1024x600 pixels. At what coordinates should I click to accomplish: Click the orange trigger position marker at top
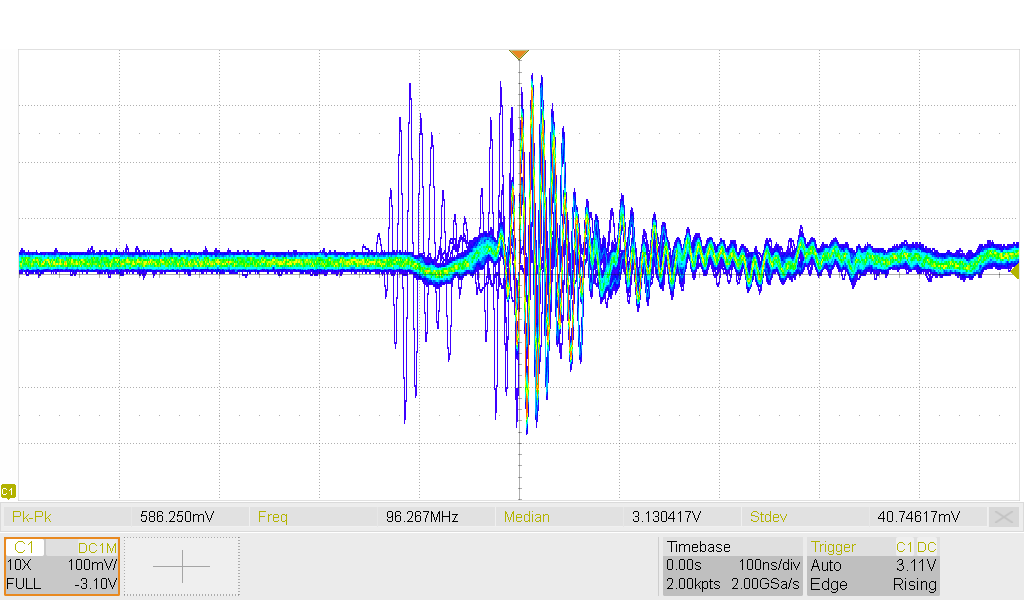coord(518,55)
